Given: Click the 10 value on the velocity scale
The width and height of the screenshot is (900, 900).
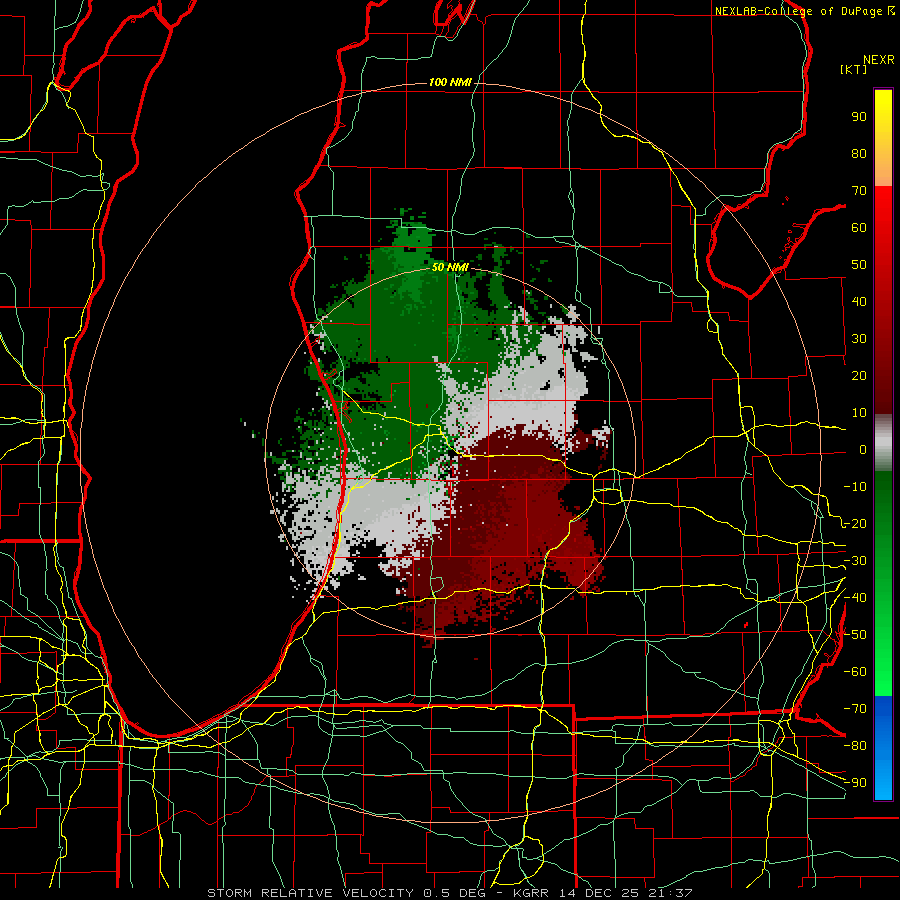Looking at the screenshot, I should 859,413.
